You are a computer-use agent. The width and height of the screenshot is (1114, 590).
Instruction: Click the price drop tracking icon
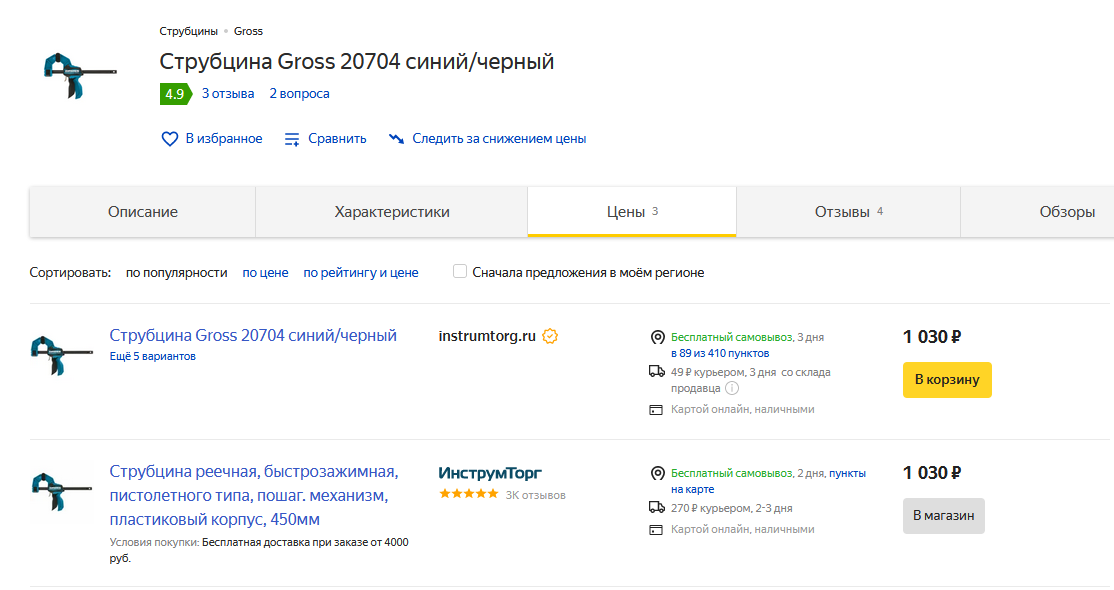(397, 139)
